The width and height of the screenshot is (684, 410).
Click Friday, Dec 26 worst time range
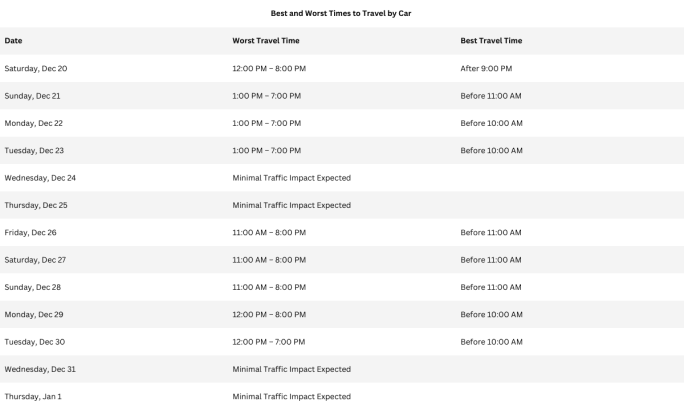pos(269,232)
